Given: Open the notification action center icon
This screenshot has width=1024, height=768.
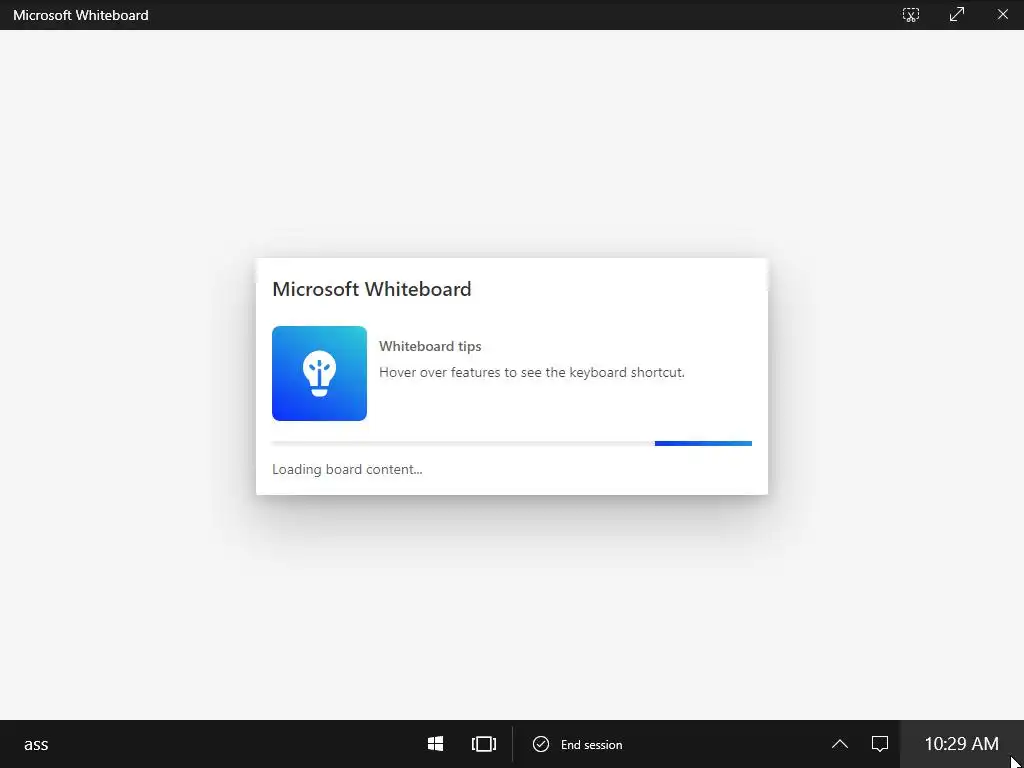Looking at the screenshot, I should pos(880,744).
